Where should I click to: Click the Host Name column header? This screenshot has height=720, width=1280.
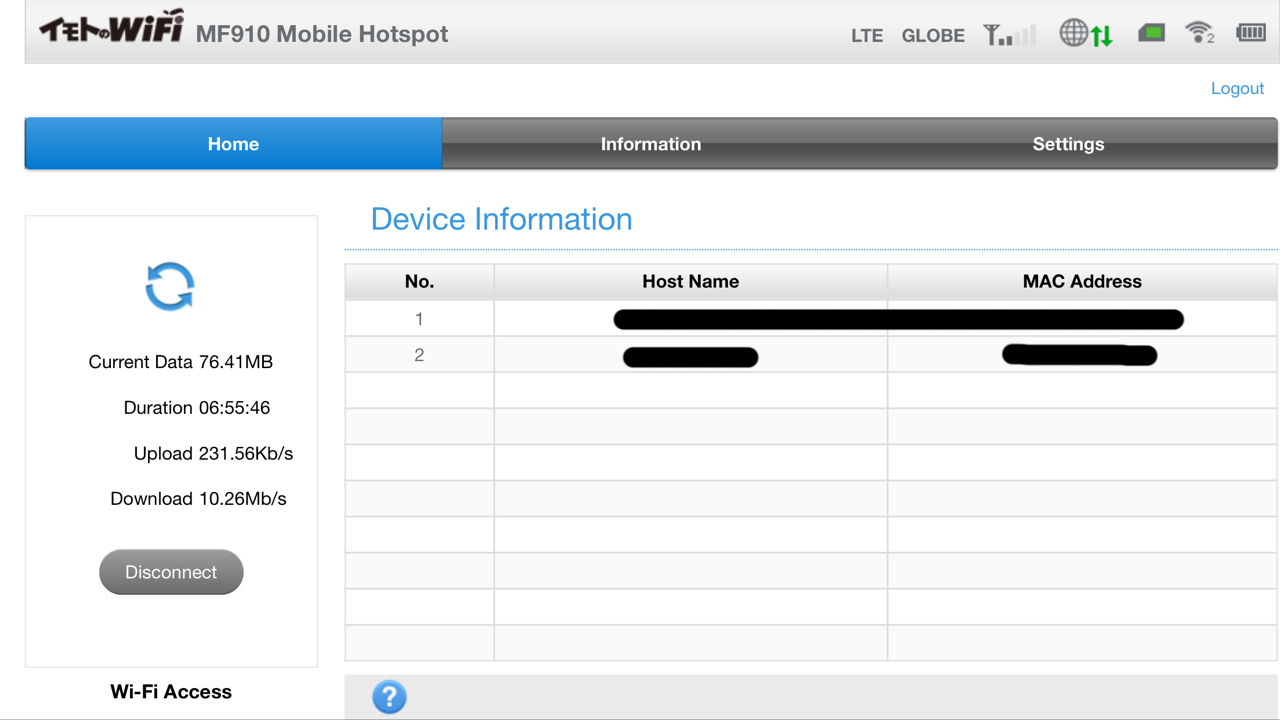point(690,282)
